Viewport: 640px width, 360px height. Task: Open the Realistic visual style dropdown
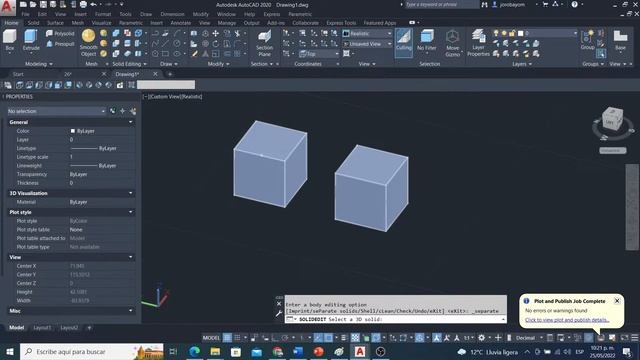pos(367,33)
